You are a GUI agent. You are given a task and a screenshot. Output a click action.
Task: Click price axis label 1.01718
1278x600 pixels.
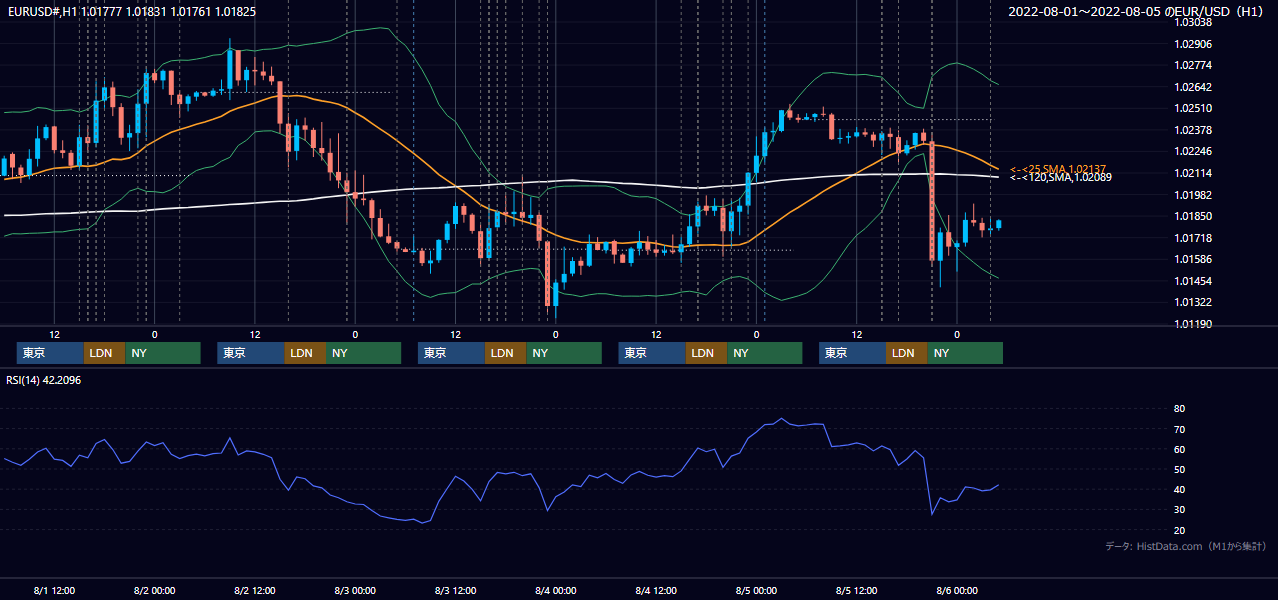(1192, 238)
